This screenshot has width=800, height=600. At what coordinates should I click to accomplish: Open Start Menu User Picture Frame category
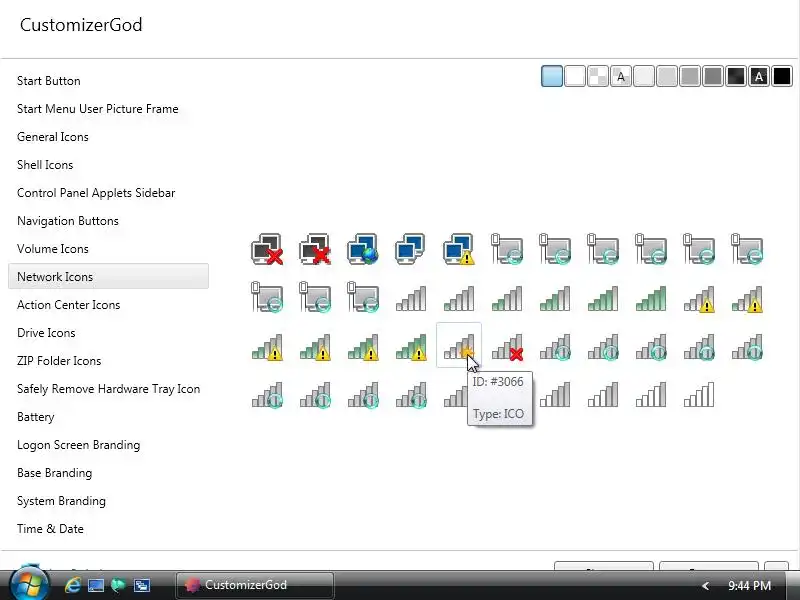97,109
